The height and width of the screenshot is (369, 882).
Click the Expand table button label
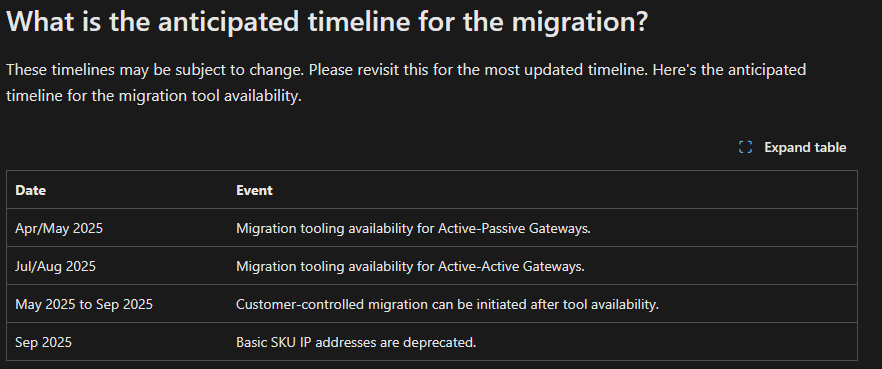[x=805, y=147]
